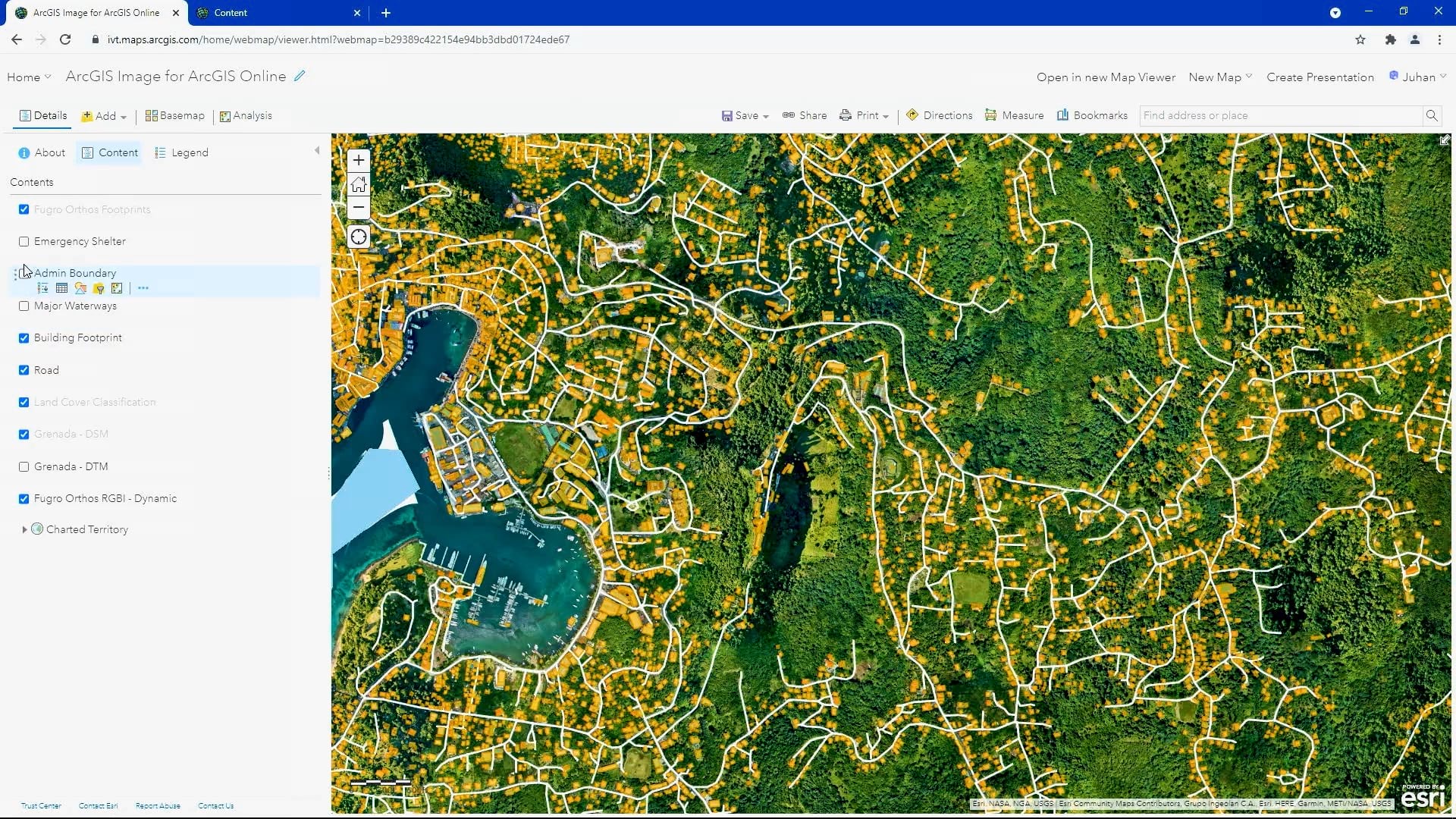Select the Content tab in panel

click(x=118, y=152)
